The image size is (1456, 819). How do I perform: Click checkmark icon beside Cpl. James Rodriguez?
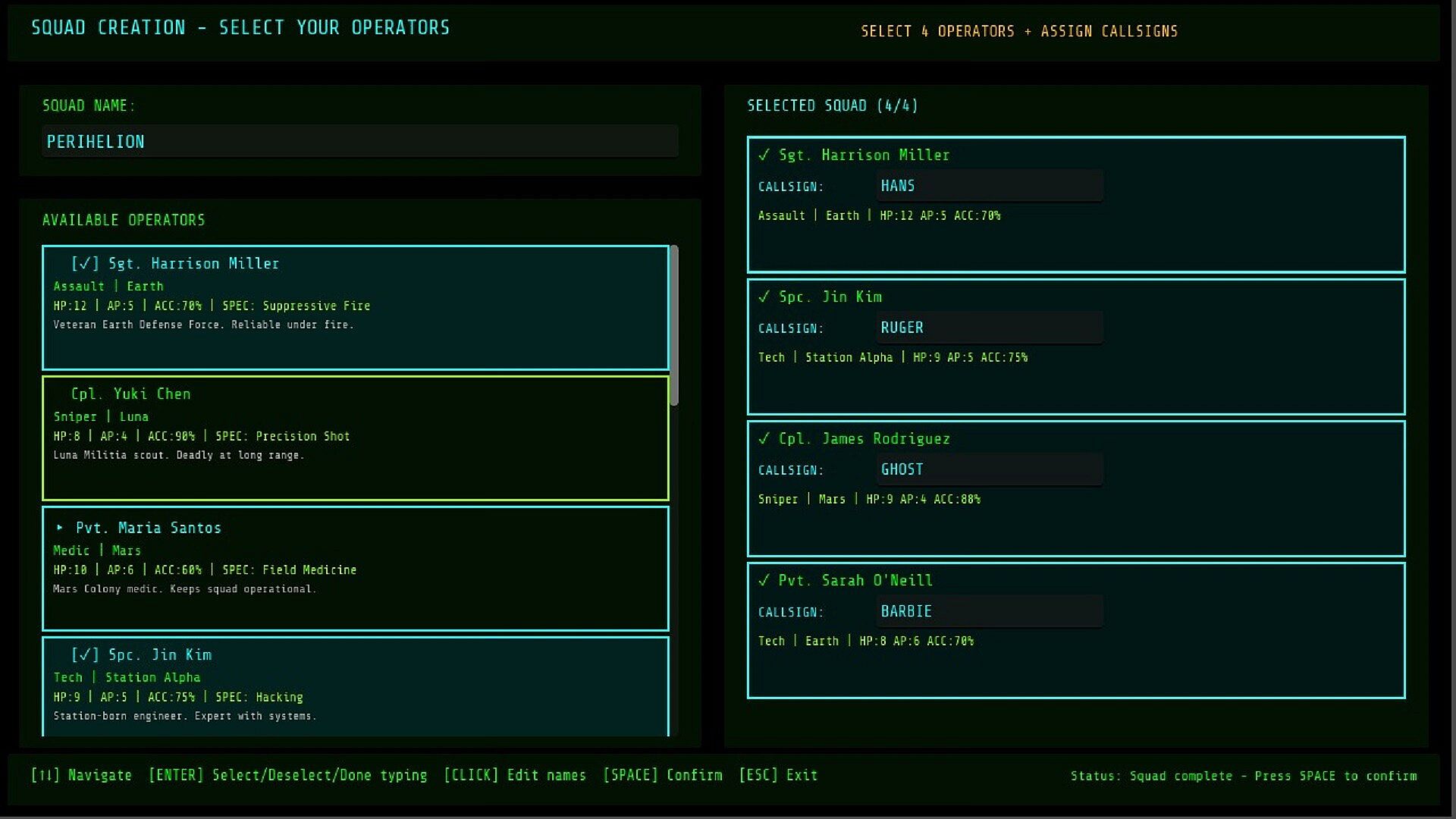764,438
